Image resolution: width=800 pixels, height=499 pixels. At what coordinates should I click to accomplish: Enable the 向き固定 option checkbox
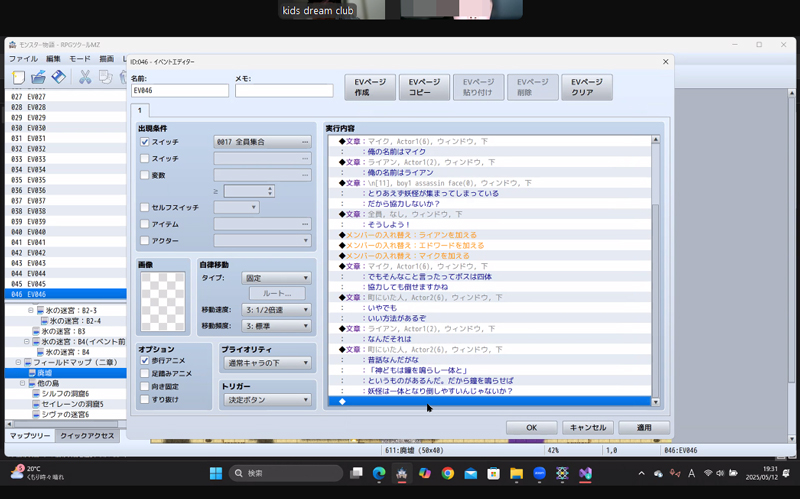[145, 386]
